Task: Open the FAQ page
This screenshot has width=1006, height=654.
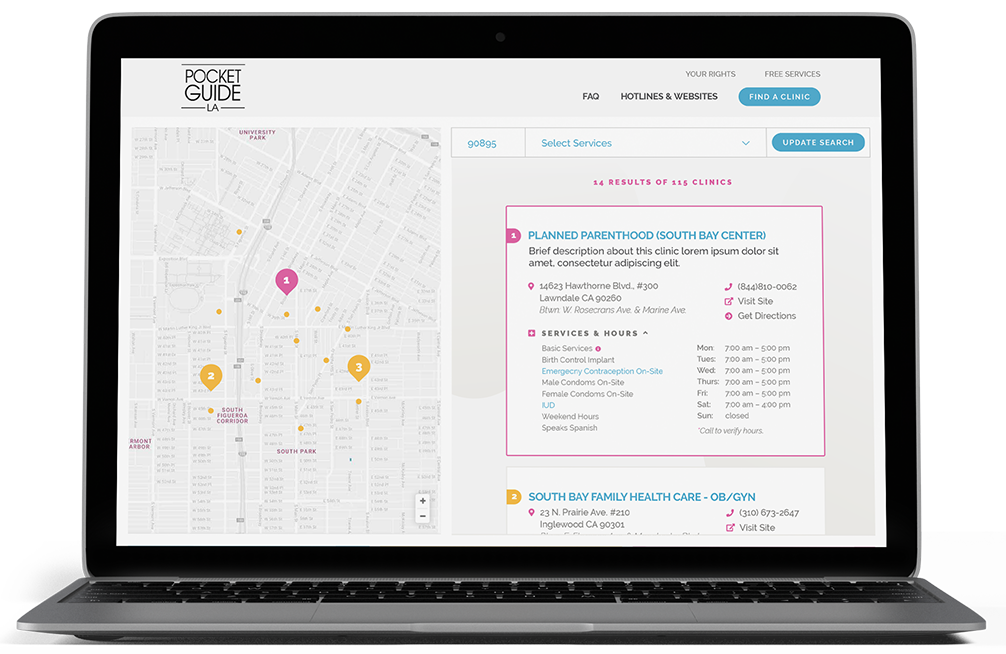Action: pyautogui.click(x=590, y=97)
